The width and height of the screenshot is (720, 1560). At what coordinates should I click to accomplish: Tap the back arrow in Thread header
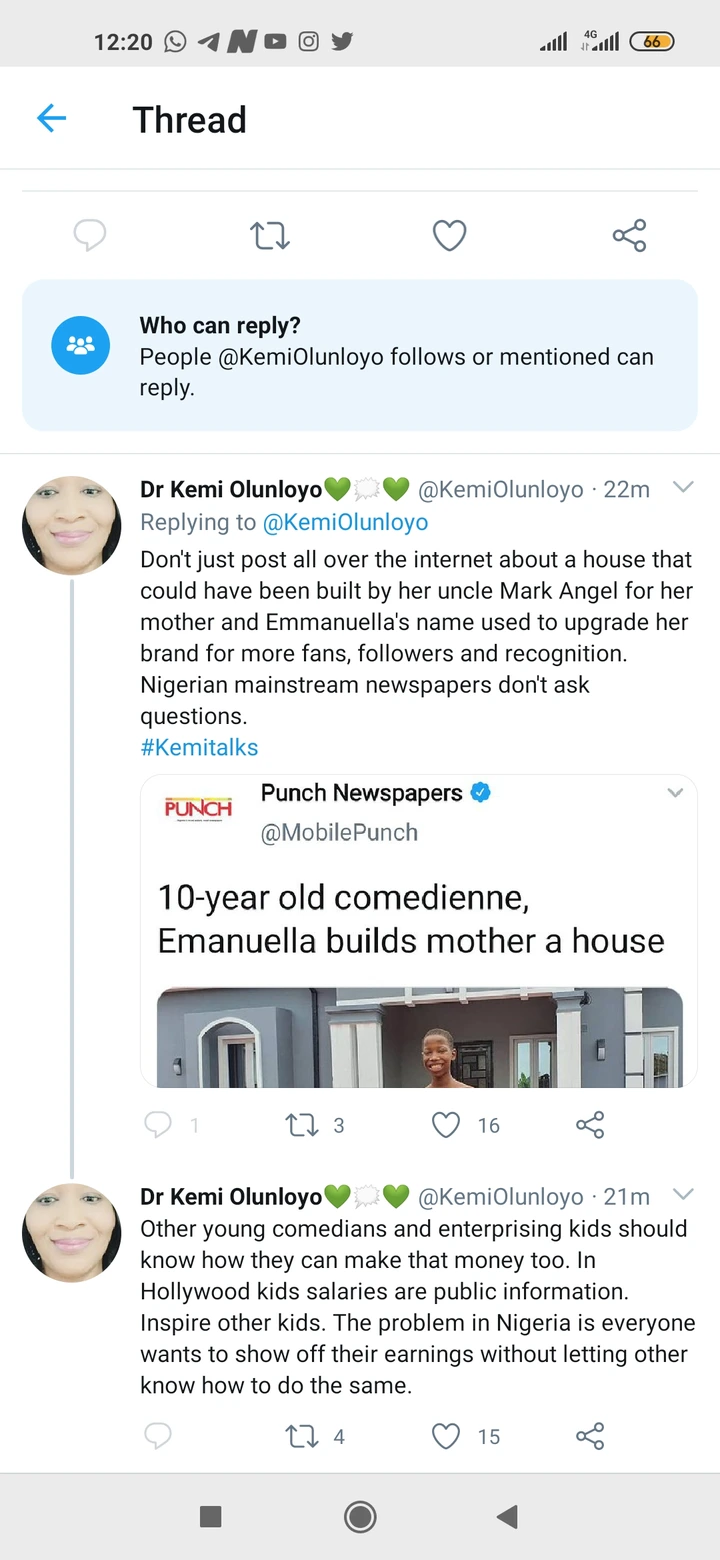point(51,119)
